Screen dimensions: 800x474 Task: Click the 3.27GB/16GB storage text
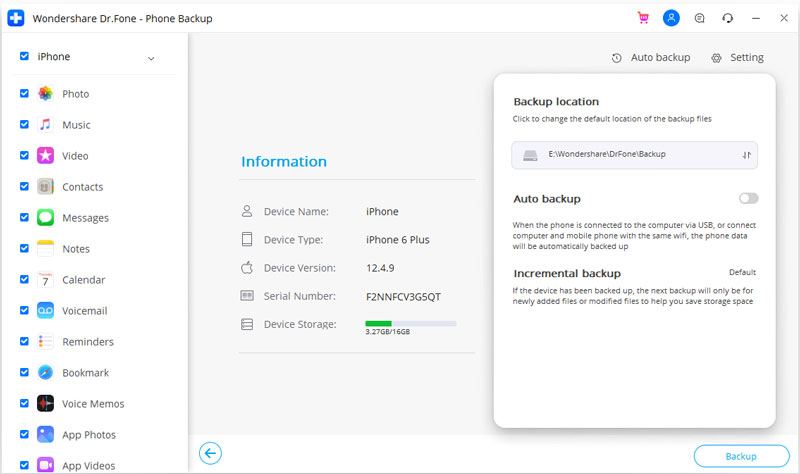click(x=388, y=332)
